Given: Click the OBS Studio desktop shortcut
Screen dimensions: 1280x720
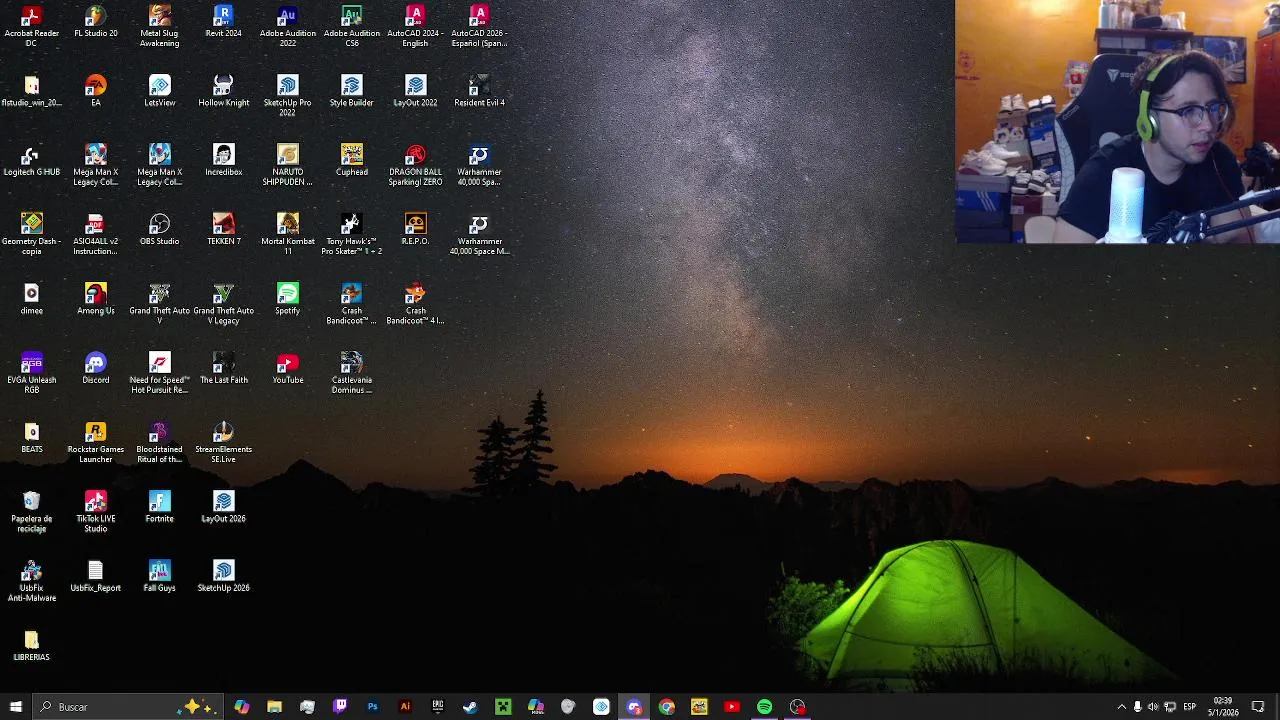Looking at the screenshot, I should 159,230.
